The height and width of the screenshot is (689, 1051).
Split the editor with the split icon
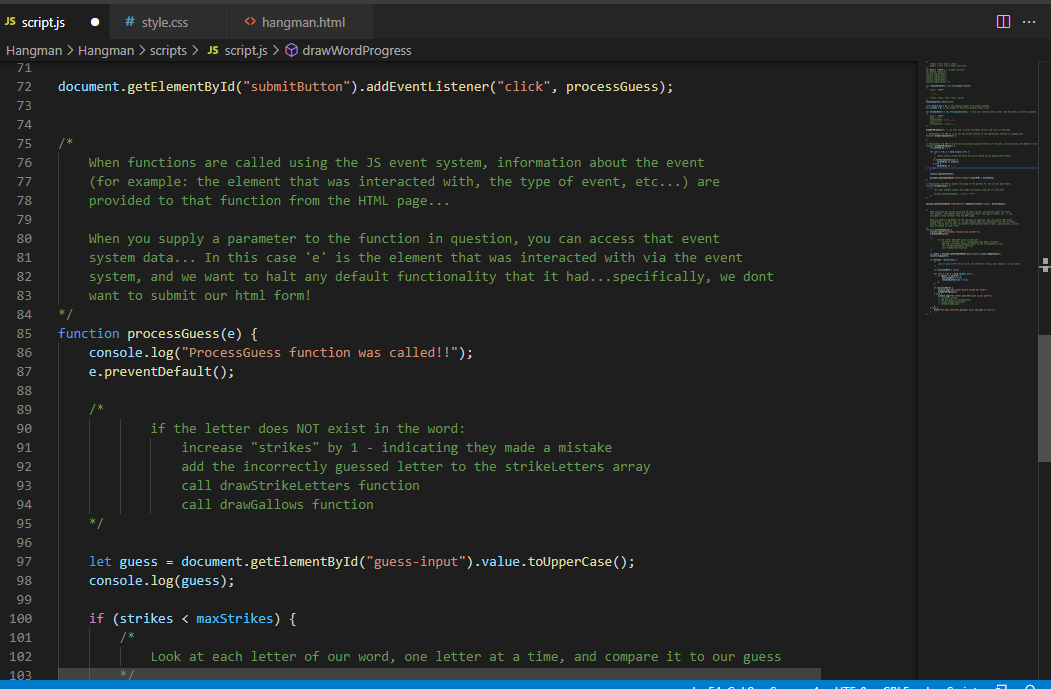pos(1003,22)
